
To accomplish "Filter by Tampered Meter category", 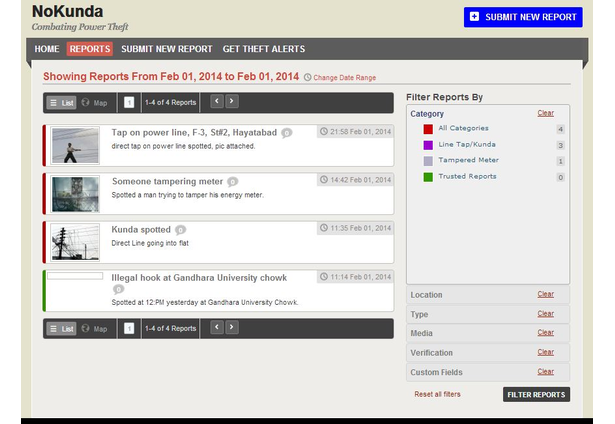I will (x=469, y=160).
